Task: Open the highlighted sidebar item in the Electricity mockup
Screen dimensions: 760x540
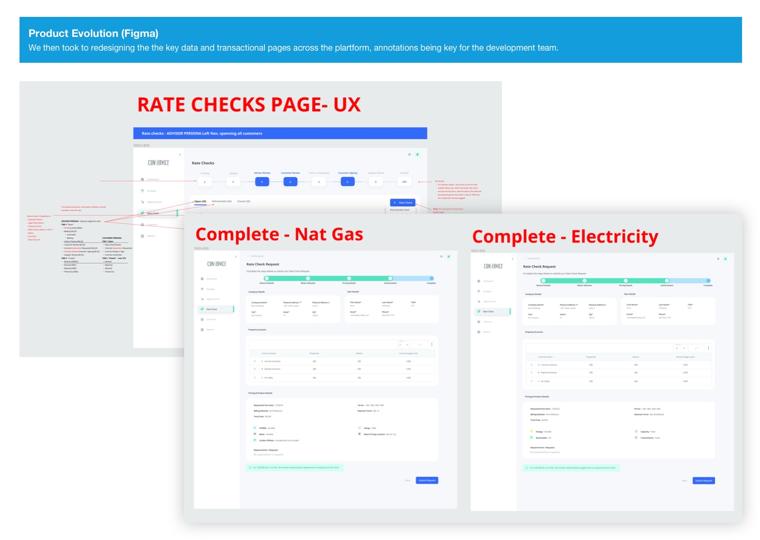Action: pyautogui.click(x=493, y=311)
